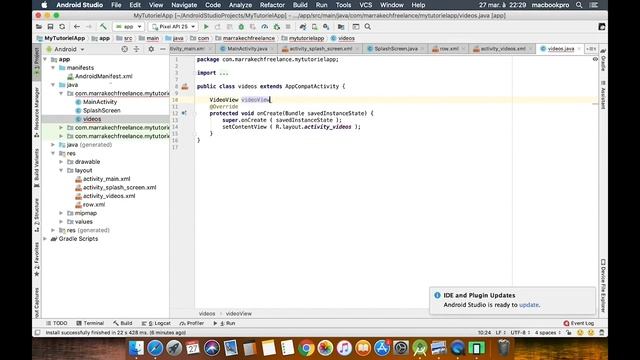Hide the Project panel with minus icon

click(x=162, y=49)
